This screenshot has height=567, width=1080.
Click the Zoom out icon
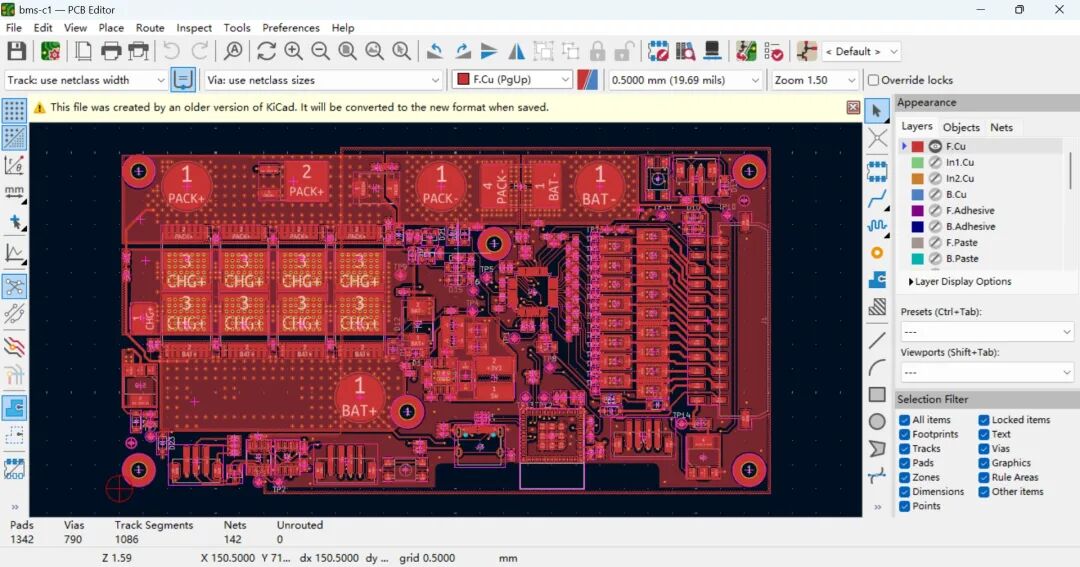click(320, 52)
